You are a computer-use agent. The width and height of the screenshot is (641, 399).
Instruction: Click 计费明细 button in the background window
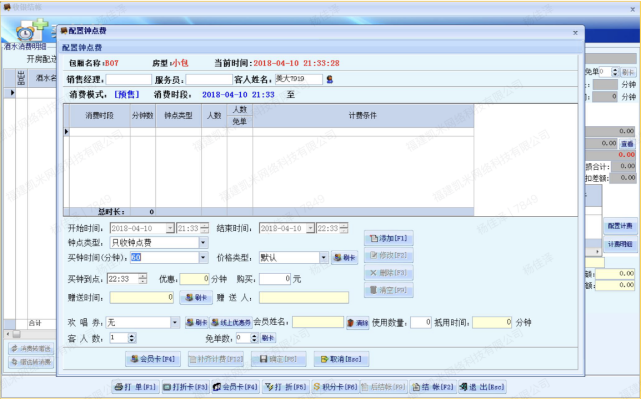620,244
